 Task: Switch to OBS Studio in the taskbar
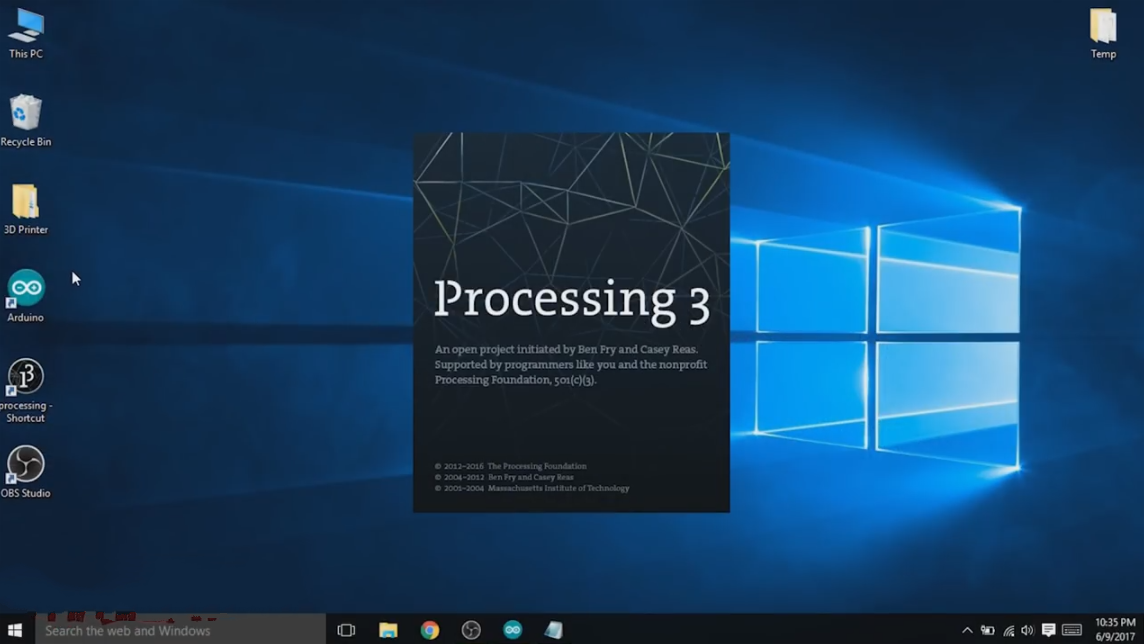click(x=471, y=630)
